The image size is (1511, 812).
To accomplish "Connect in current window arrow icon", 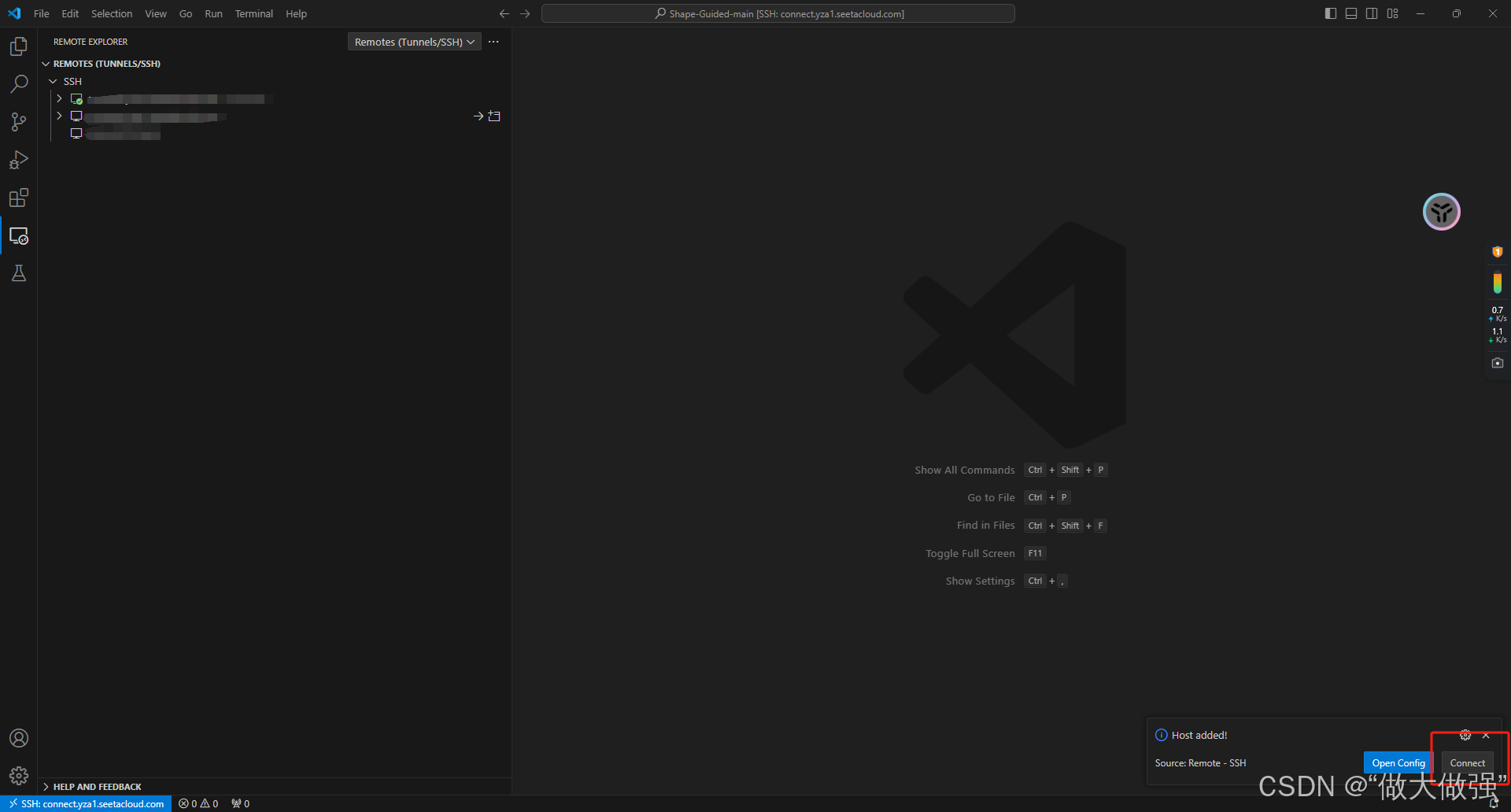I will point(478,116).
